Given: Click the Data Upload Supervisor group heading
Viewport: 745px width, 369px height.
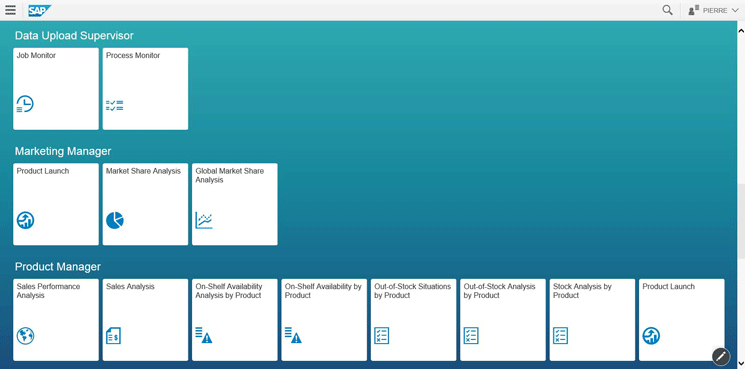Looking at the screenshot, I should point(74,36).
